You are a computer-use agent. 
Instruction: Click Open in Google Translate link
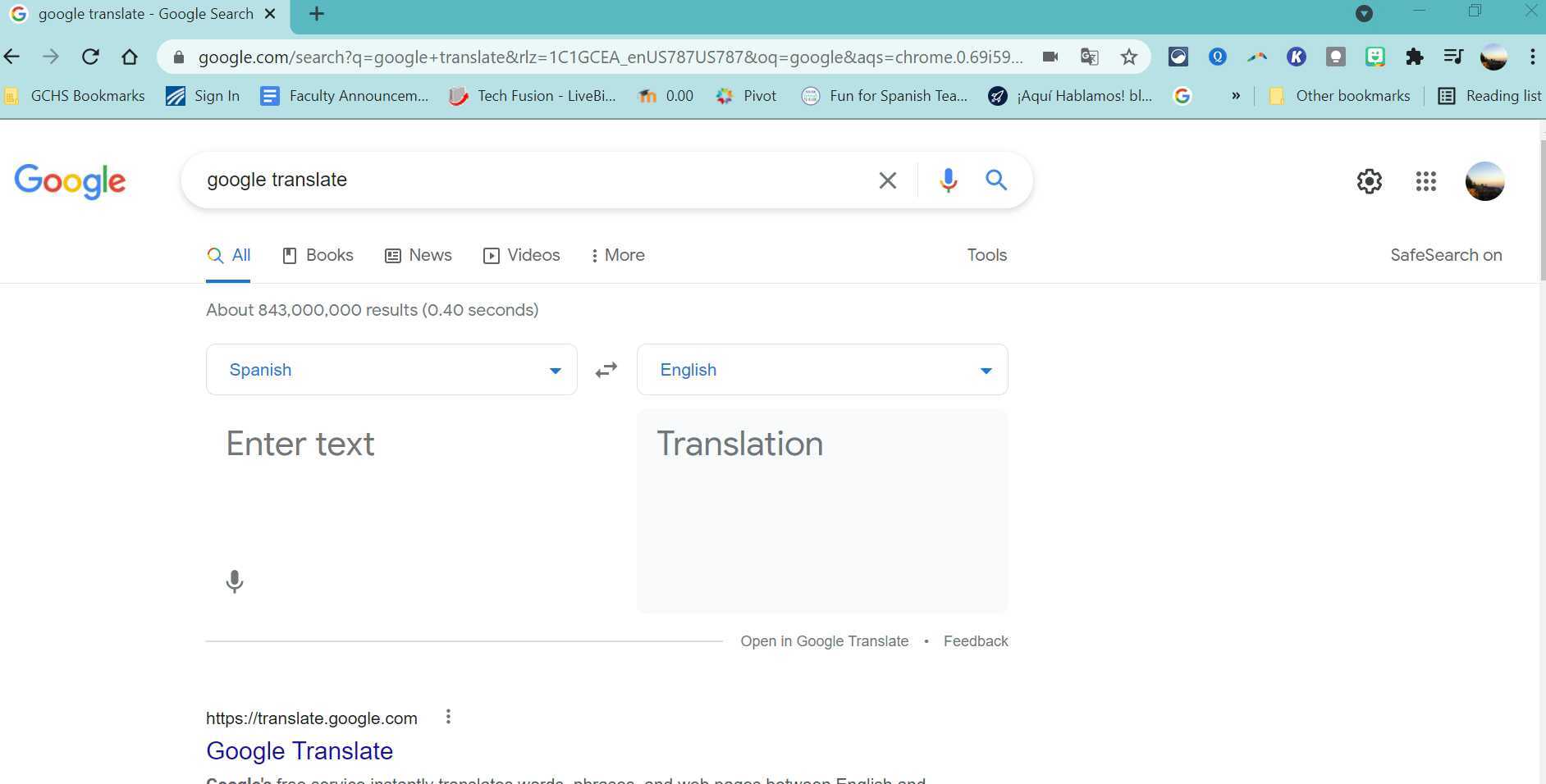824,641
